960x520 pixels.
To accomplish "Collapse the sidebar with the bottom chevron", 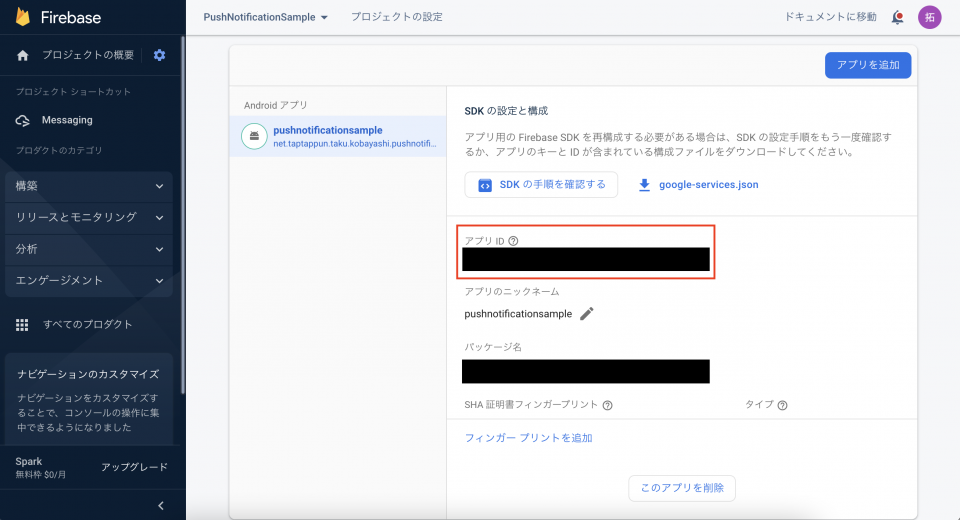I will pyautogui.click(x=161, y=505).
